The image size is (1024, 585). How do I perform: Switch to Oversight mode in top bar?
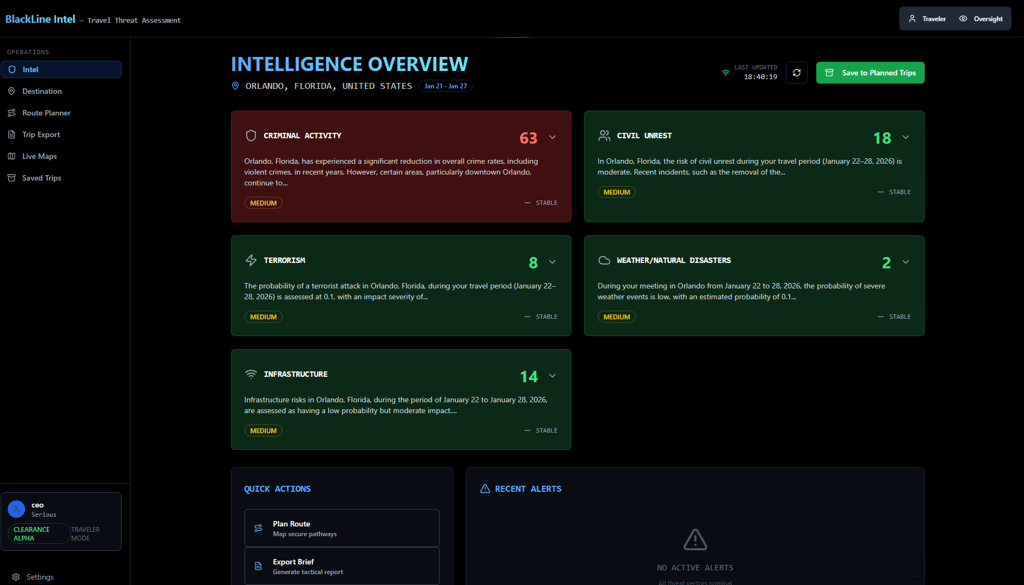[x=981, y=19]
